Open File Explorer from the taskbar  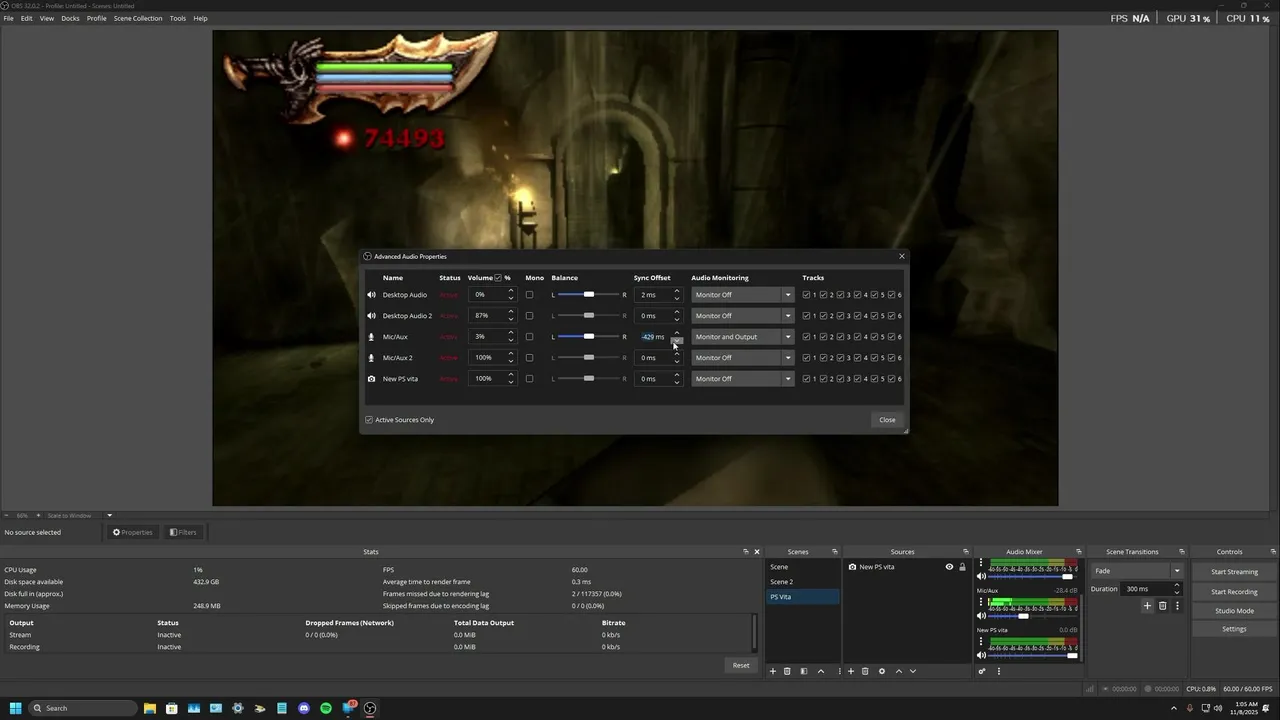pyautogui.click(x=150, y=708)
